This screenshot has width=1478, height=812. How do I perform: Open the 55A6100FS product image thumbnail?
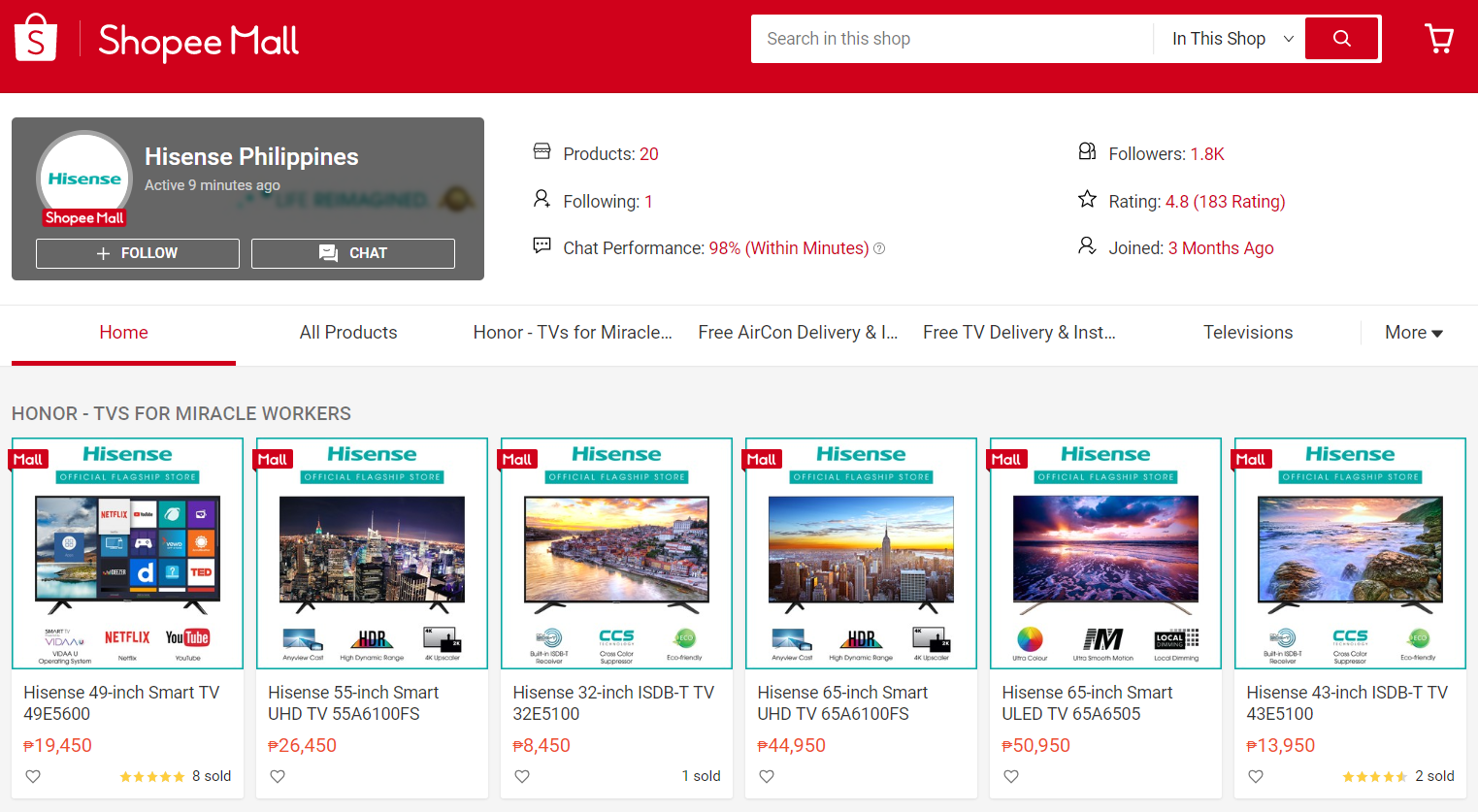pyautogui.click(x=372, y=553)
